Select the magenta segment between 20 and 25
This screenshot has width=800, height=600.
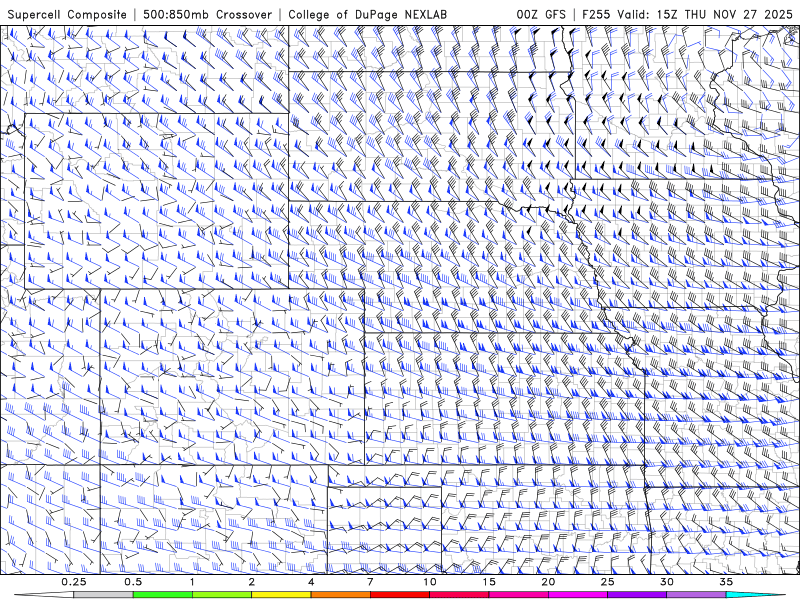coord(578,595)
